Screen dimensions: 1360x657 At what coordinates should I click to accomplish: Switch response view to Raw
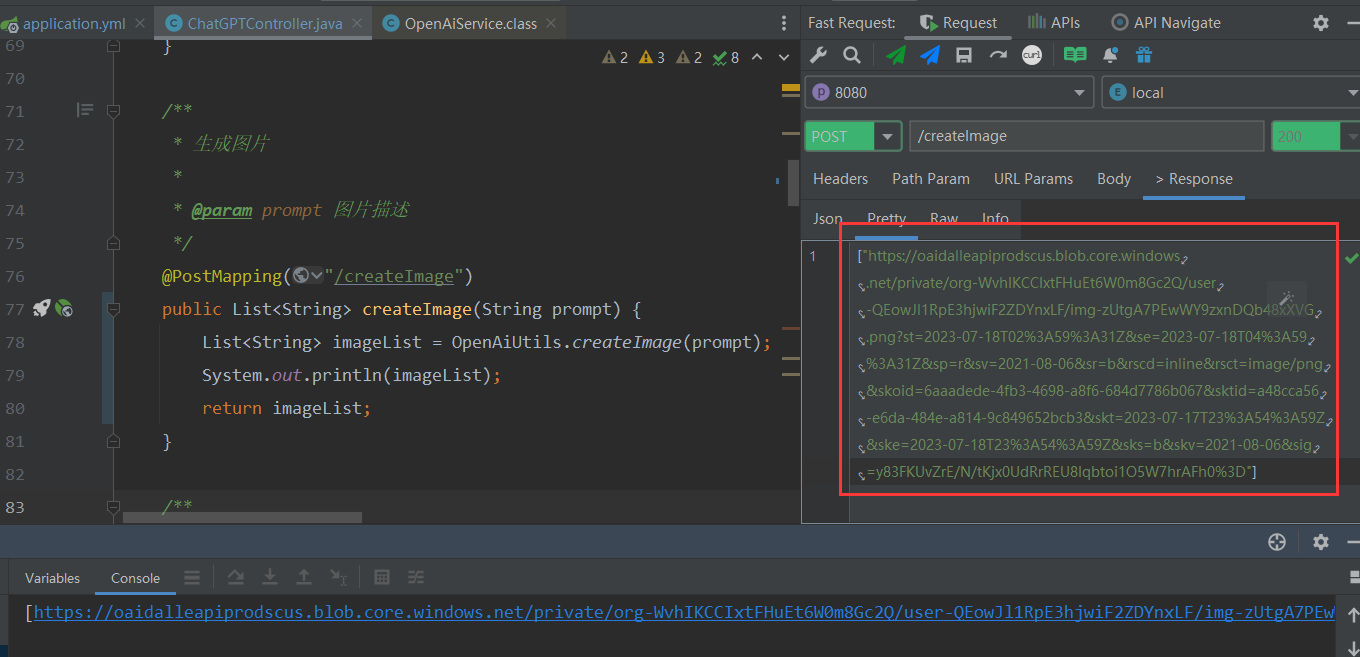(943, 218)
